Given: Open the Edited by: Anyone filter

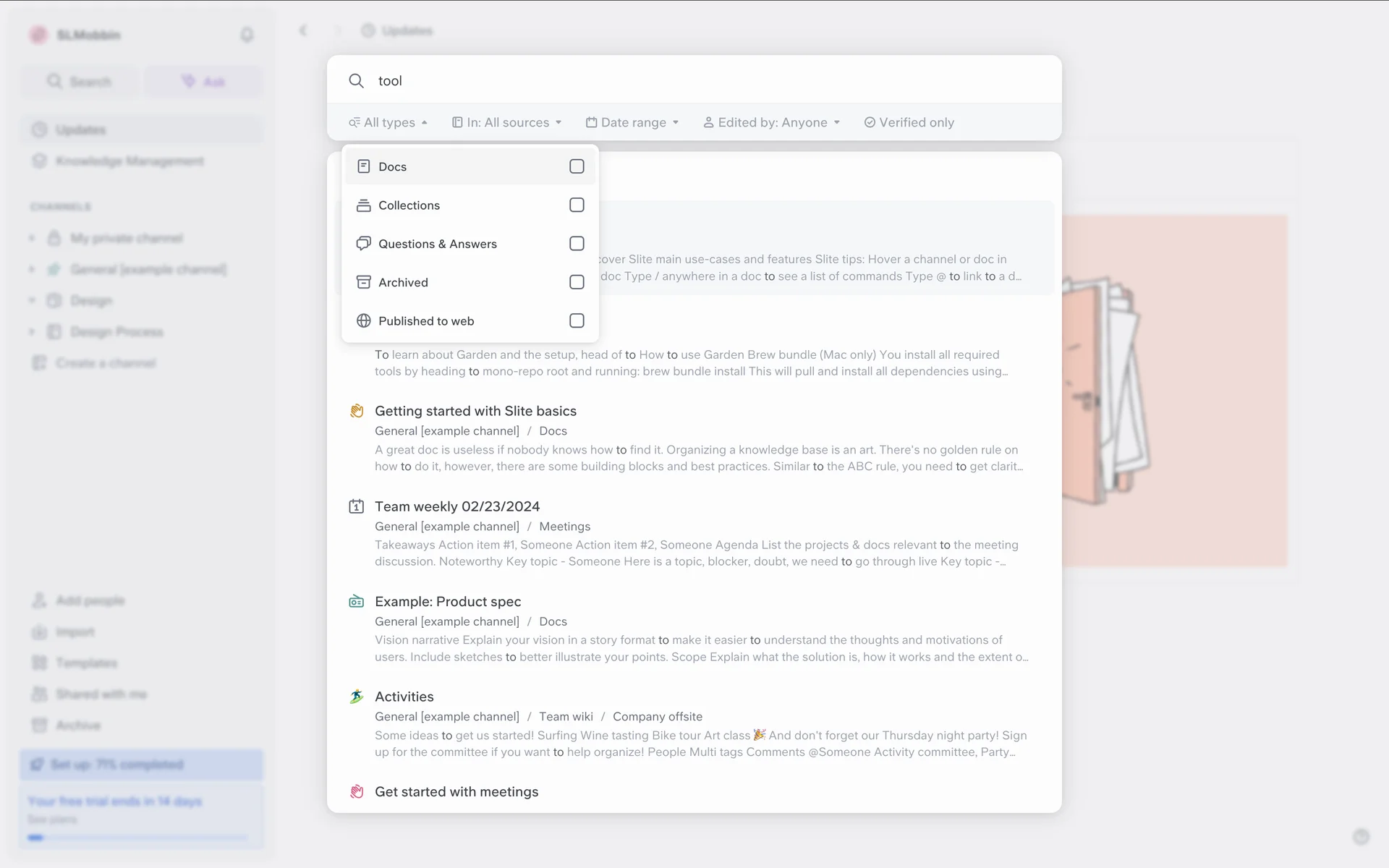Looking at the screenshot, I should [x=772, y=122].
